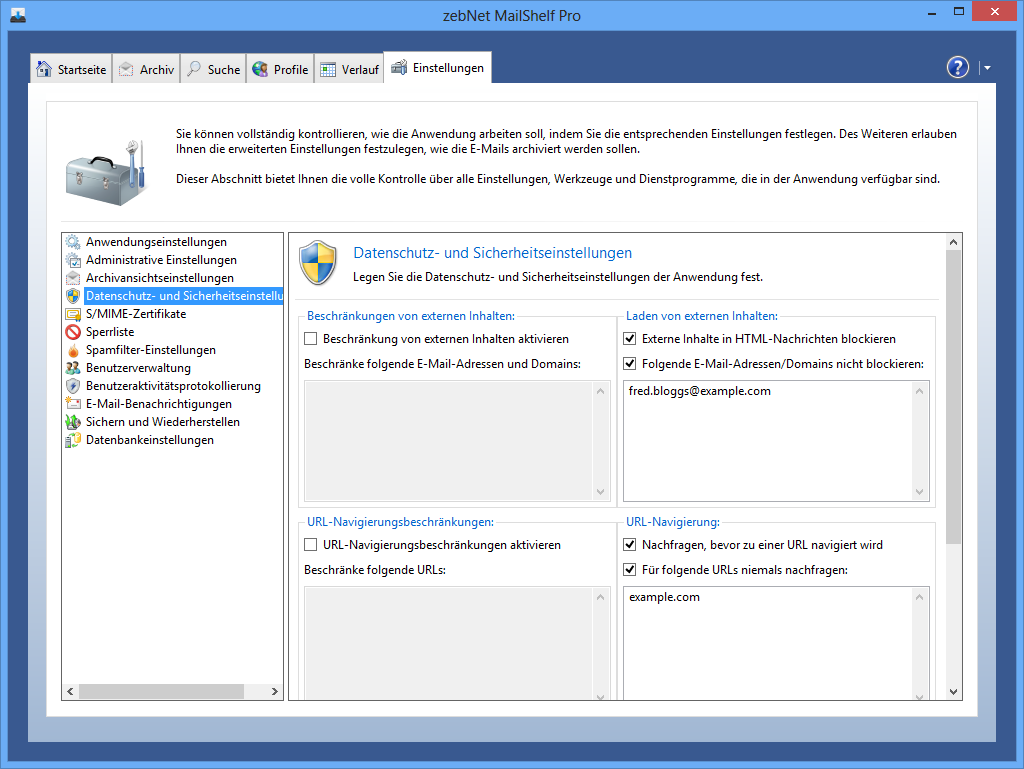
Task: Click the settings panel vertical scrollbar thumb
Action: (953, 397)
